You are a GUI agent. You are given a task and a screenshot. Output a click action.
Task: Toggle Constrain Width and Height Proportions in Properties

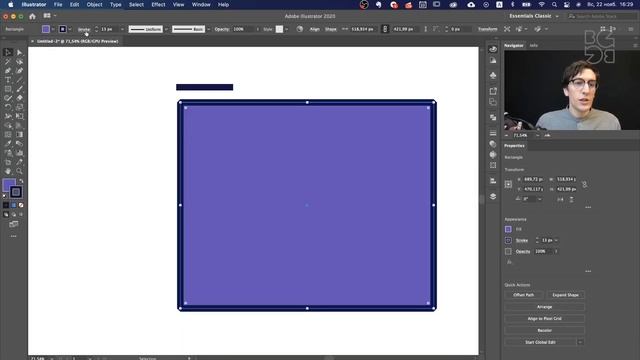click(584, 184)
